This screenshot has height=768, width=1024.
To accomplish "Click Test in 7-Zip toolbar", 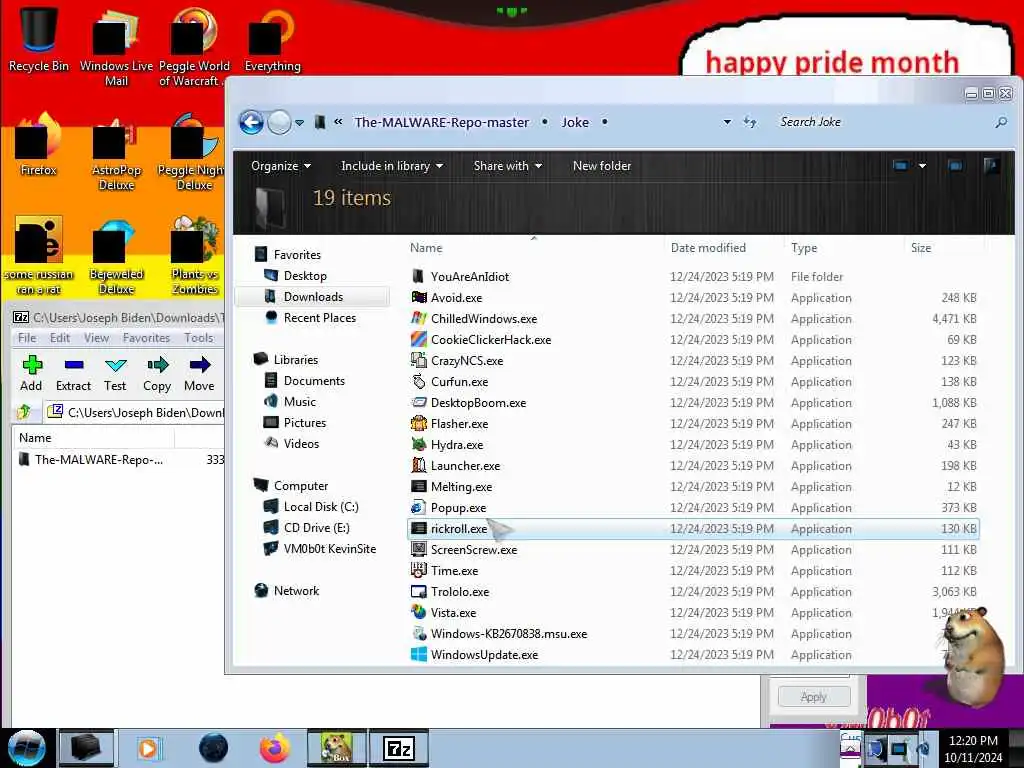I will pyautogui.click(x=115, y=374).
